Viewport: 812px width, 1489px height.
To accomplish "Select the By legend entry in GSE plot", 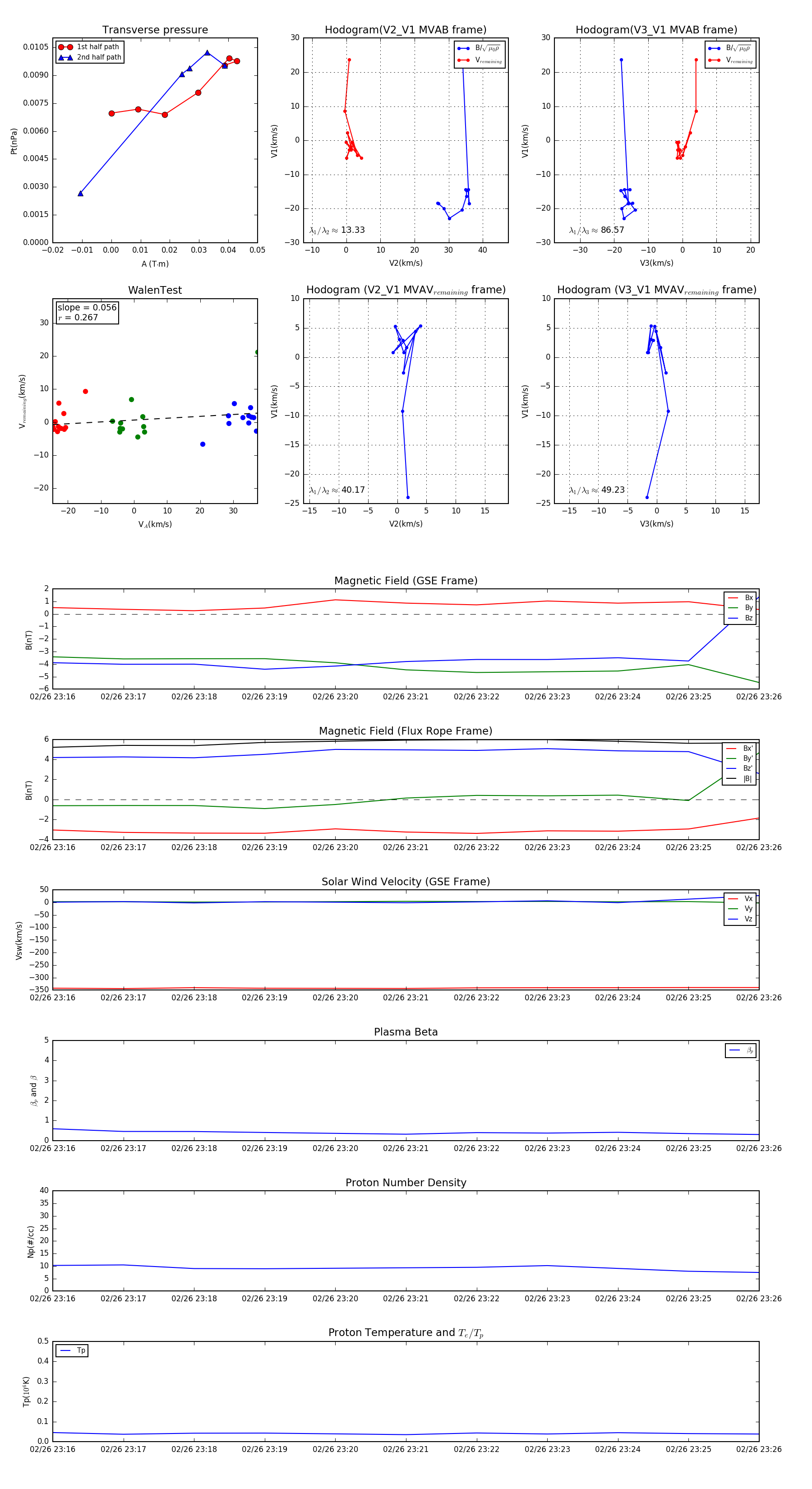I will [740, 607].
